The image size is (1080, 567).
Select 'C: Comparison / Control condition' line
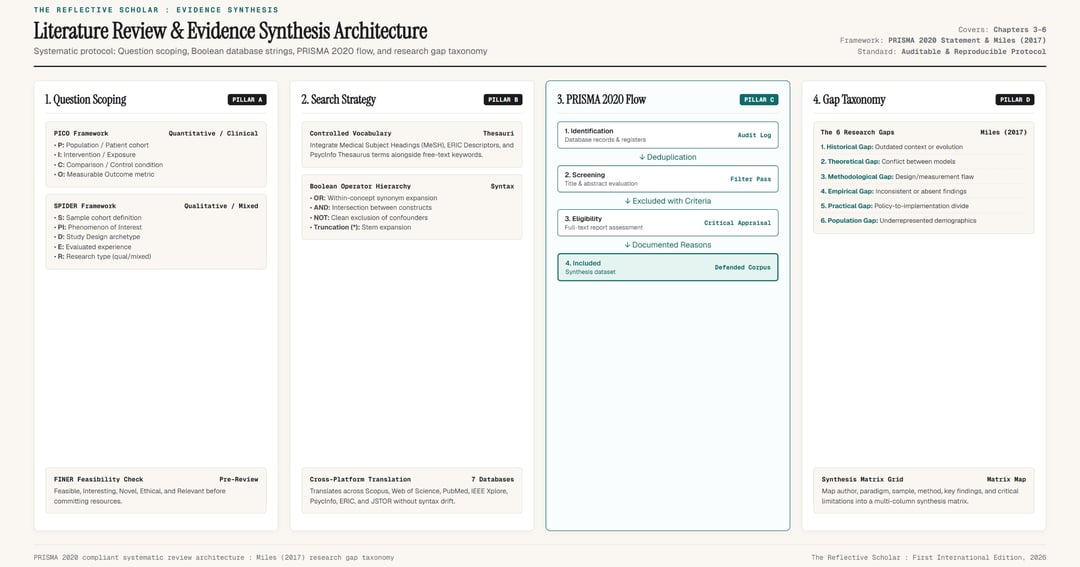(109, 165)
